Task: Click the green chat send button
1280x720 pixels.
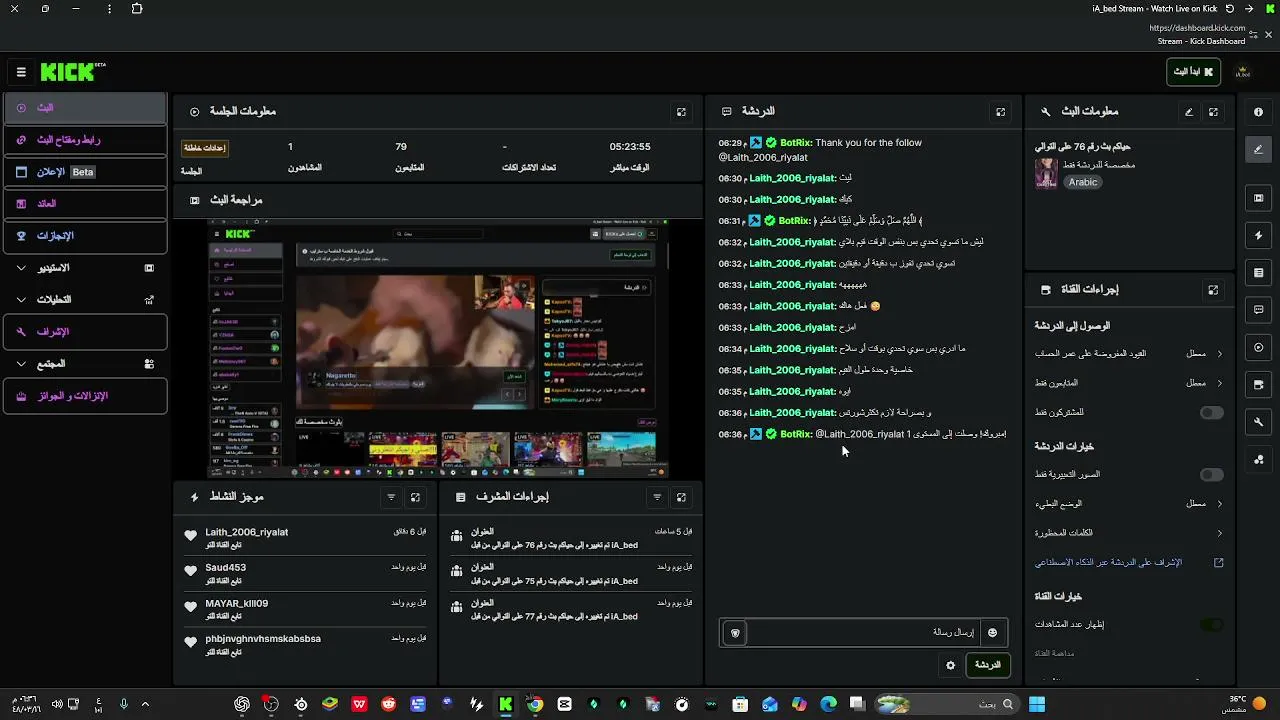Action: click(x=987, y=665)
